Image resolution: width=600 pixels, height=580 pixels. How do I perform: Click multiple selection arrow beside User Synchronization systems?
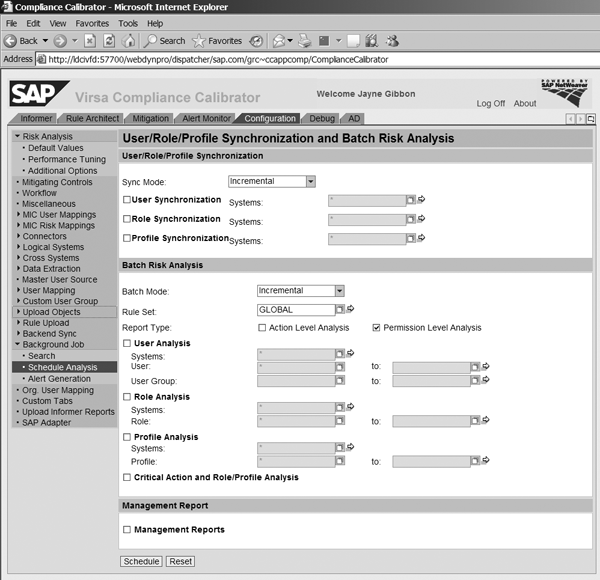pyautogui.click(x=421, y=200)
